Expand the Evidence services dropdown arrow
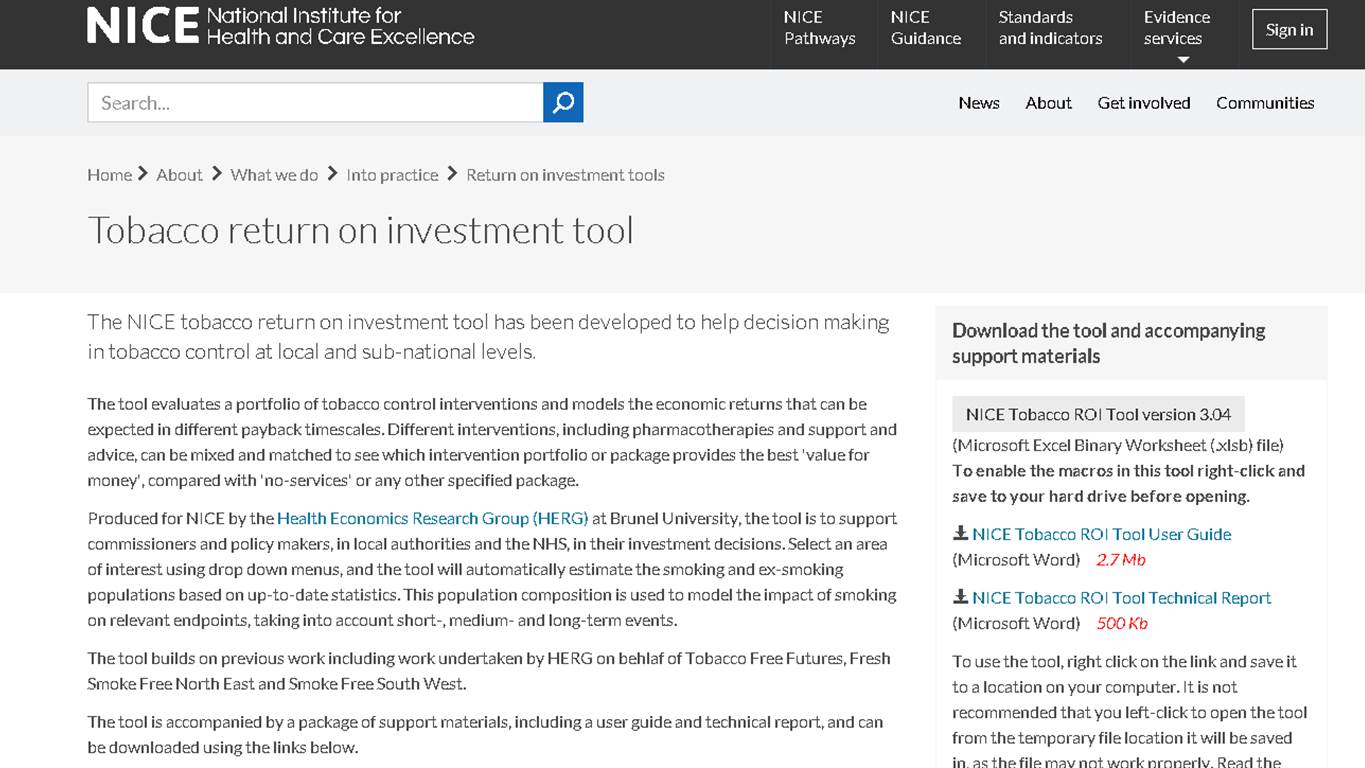 [x=1183, y=60]
